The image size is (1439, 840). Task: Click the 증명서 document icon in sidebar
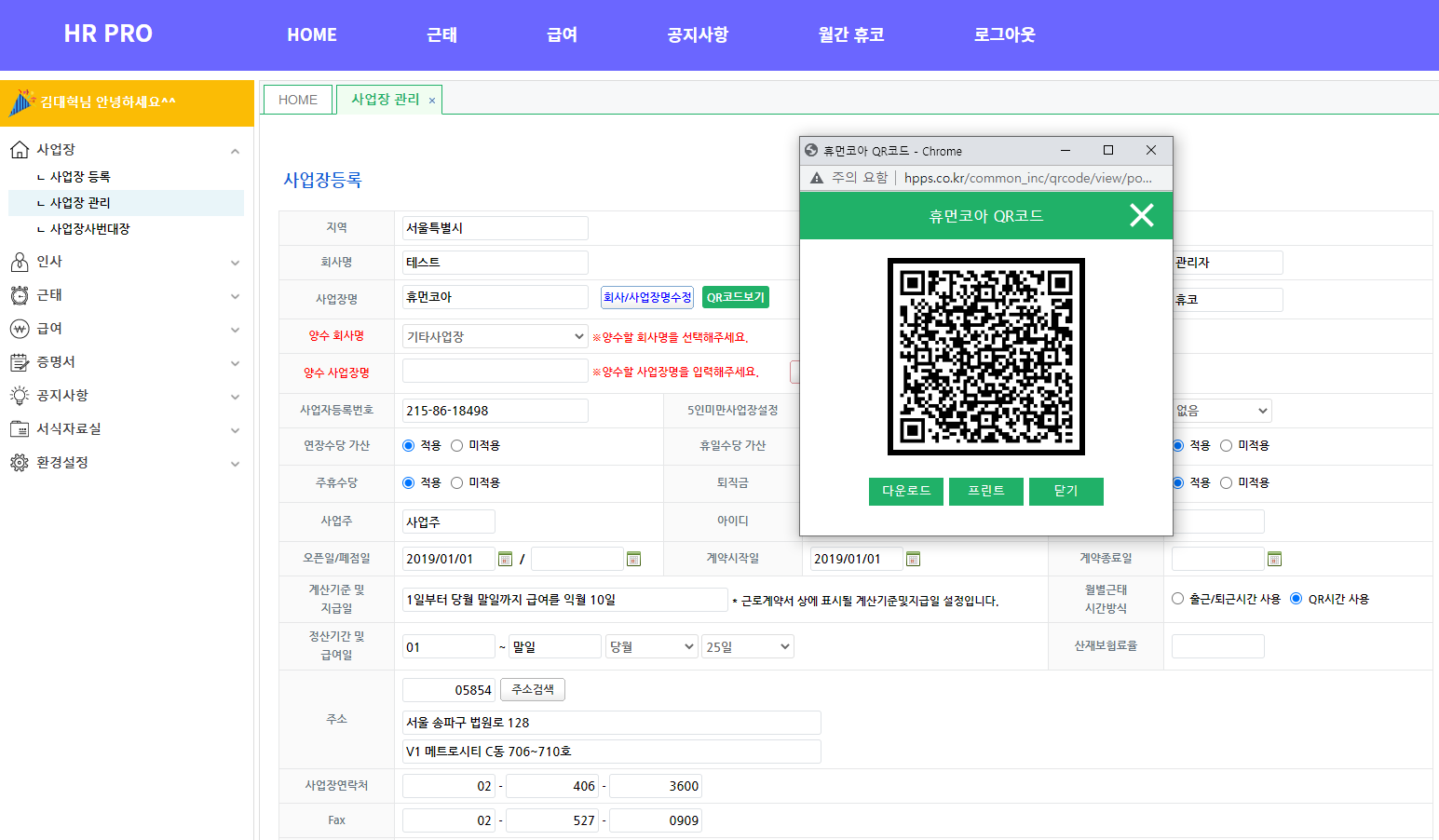pos(20,362)
